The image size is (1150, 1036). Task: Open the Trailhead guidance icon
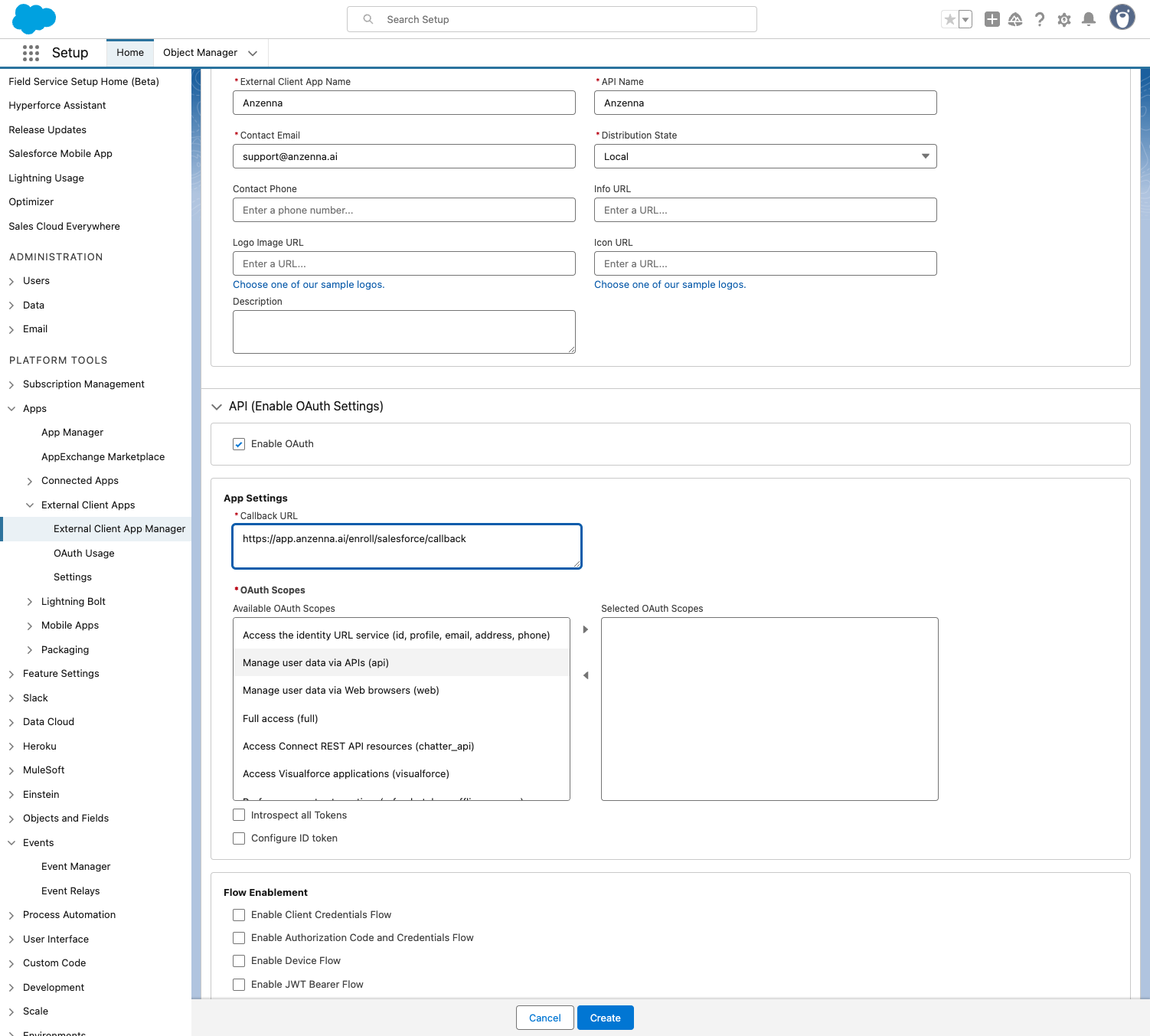[x=1015, y=20]
